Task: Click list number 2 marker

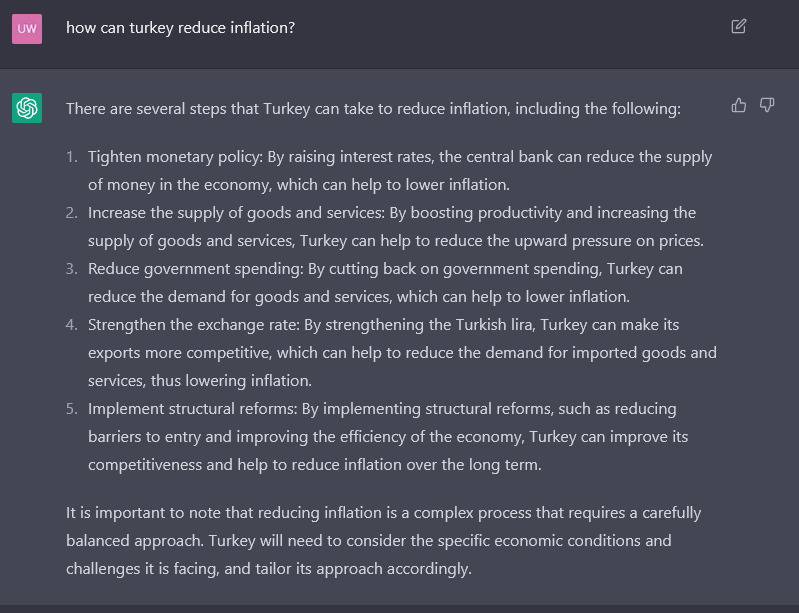Action: [72, 212]
